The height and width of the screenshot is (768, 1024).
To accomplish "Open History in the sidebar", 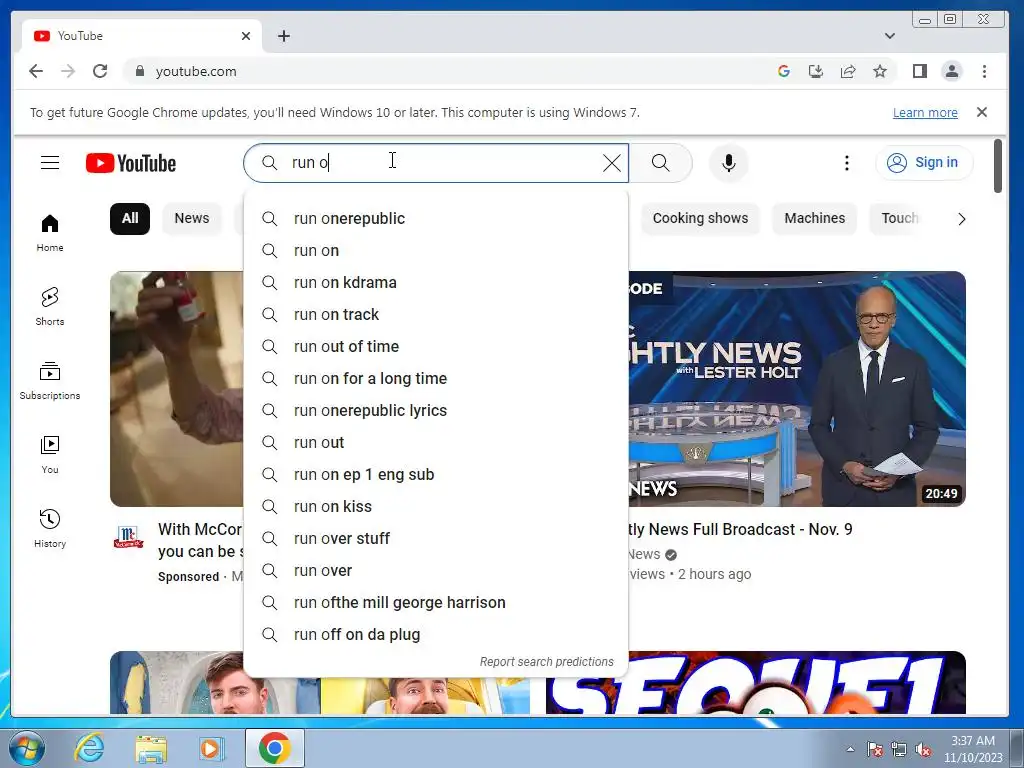I will point(50,529).
